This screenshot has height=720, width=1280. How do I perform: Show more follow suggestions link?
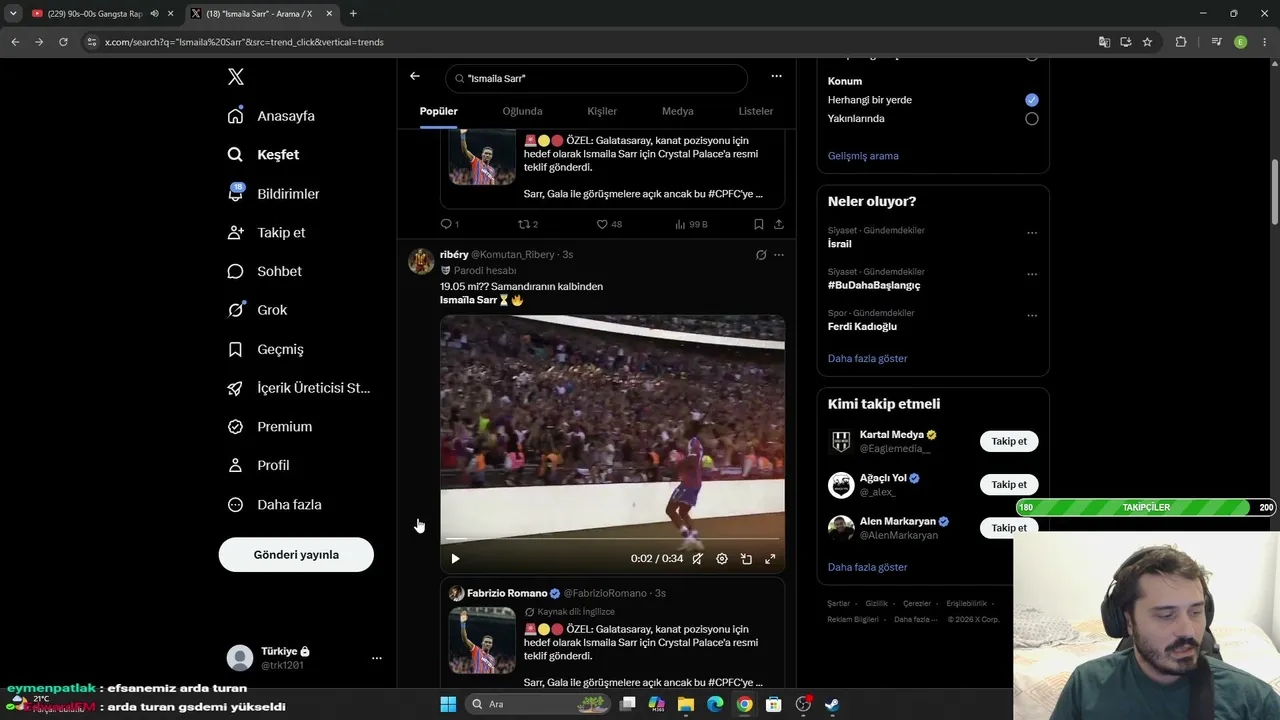(x=867, y=567)
